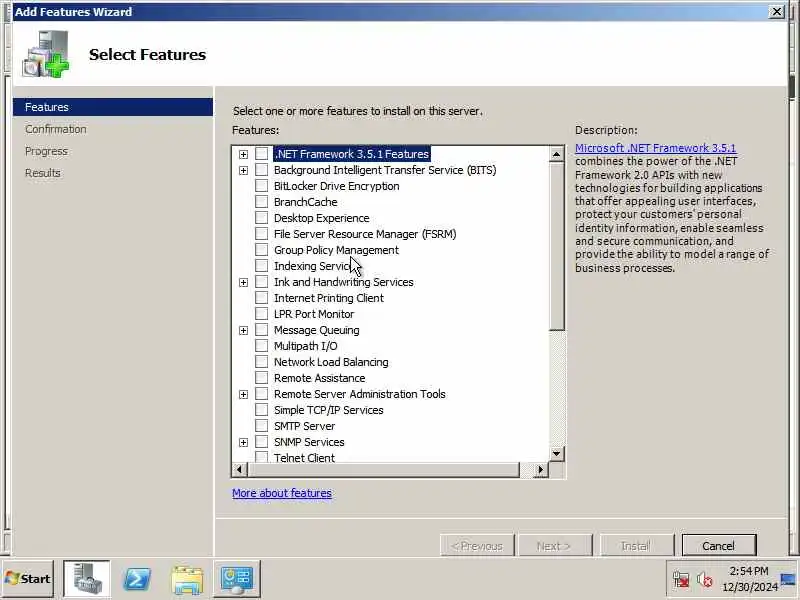Select the BranchCache row text
800x600 pixels.
[x=306, y=202]
